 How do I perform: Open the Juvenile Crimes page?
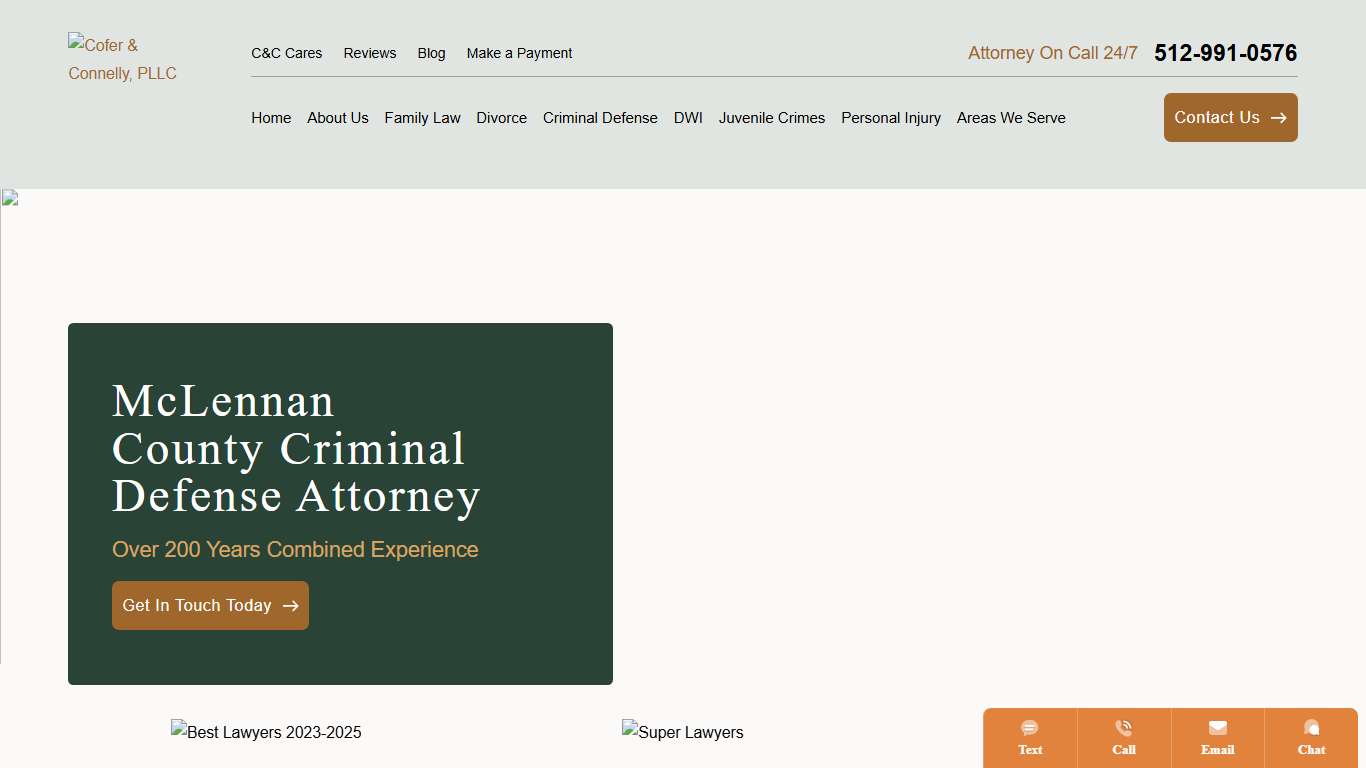click(772, 117)
